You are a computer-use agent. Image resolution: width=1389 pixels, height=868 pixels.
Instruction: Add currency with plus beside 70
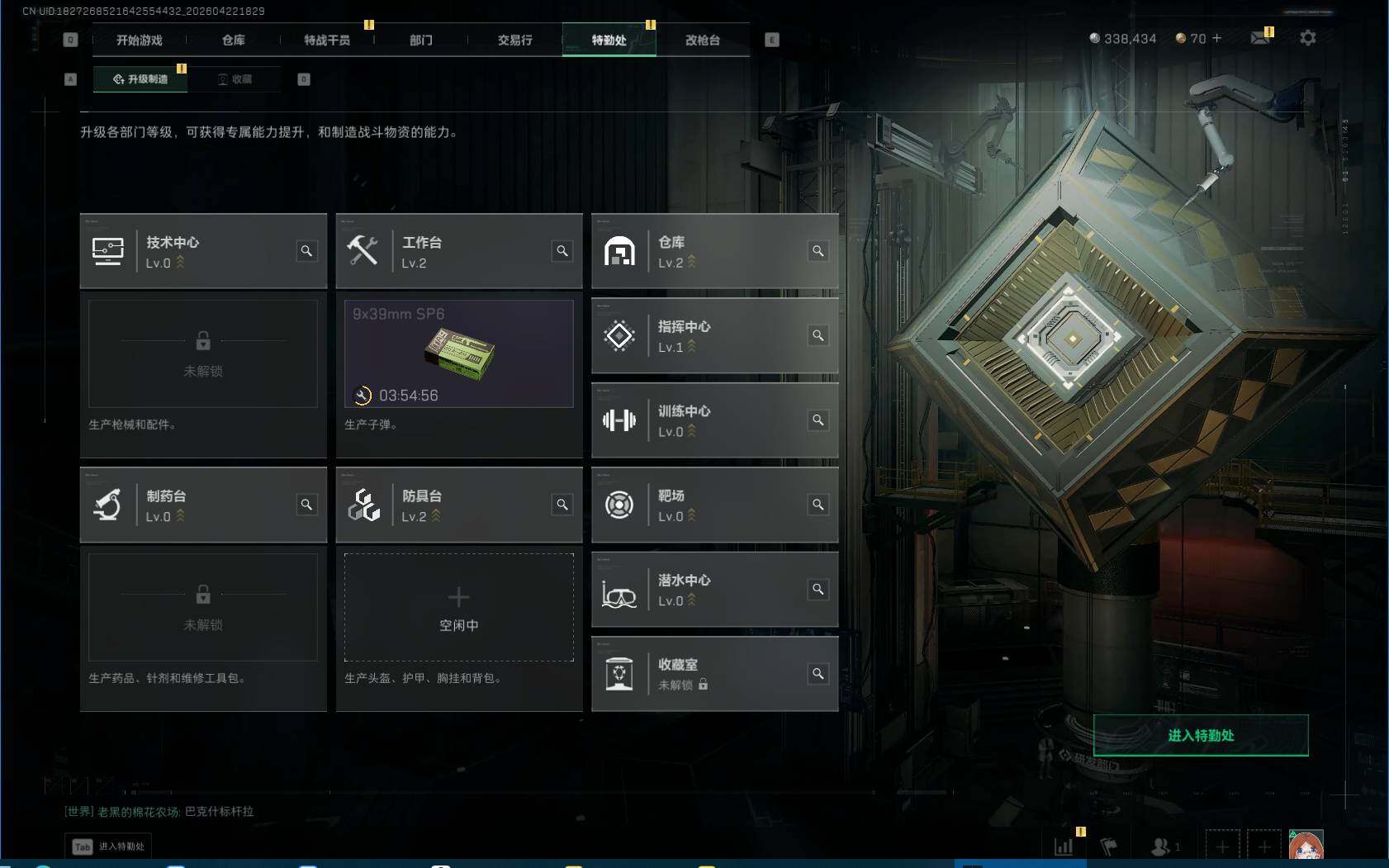(x=1216, y=38)
